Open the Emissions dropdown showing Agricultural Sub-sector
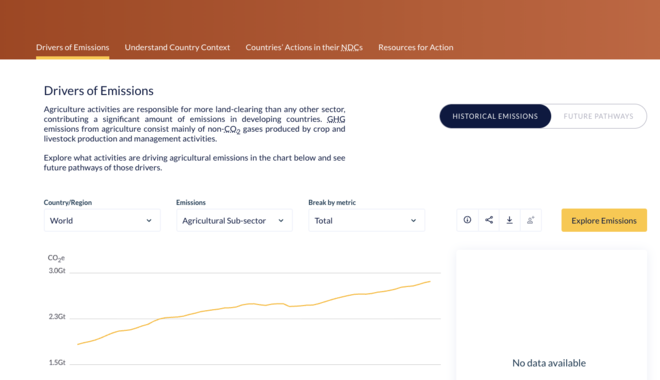 tap(234, 221)
